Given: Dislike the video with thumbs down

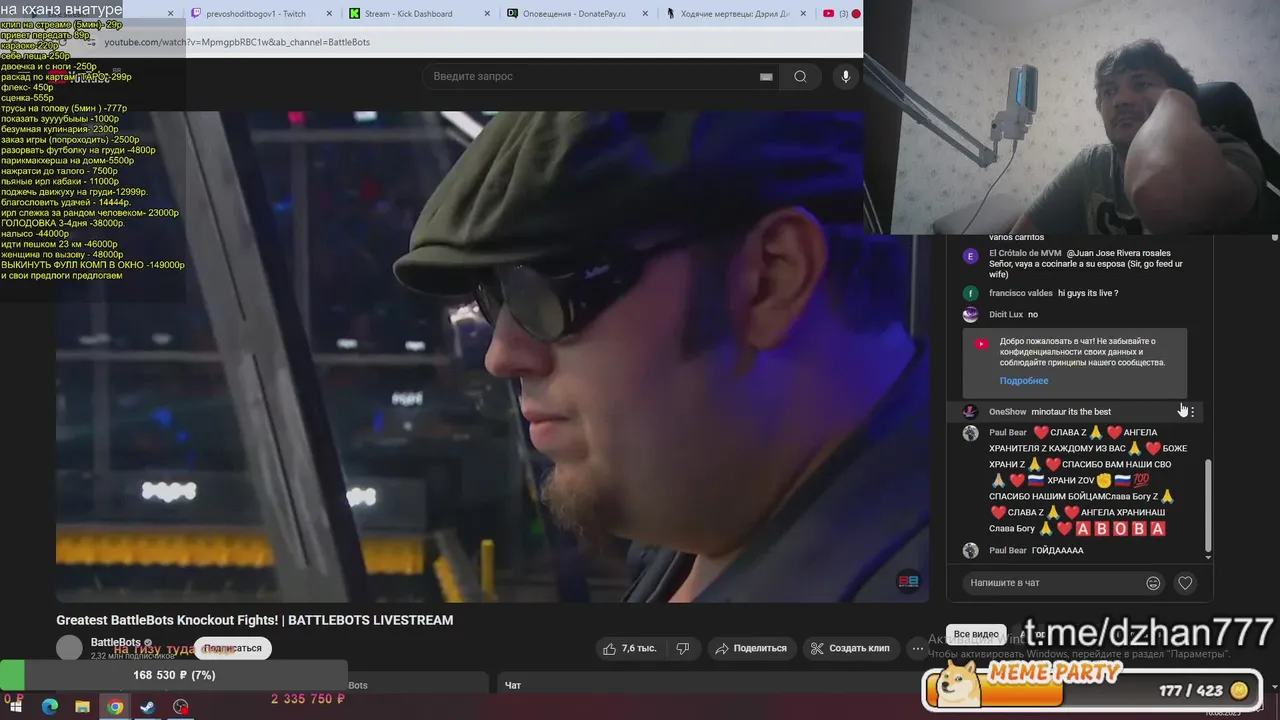Looking at the screenshot, I should (x=683, y=648).
